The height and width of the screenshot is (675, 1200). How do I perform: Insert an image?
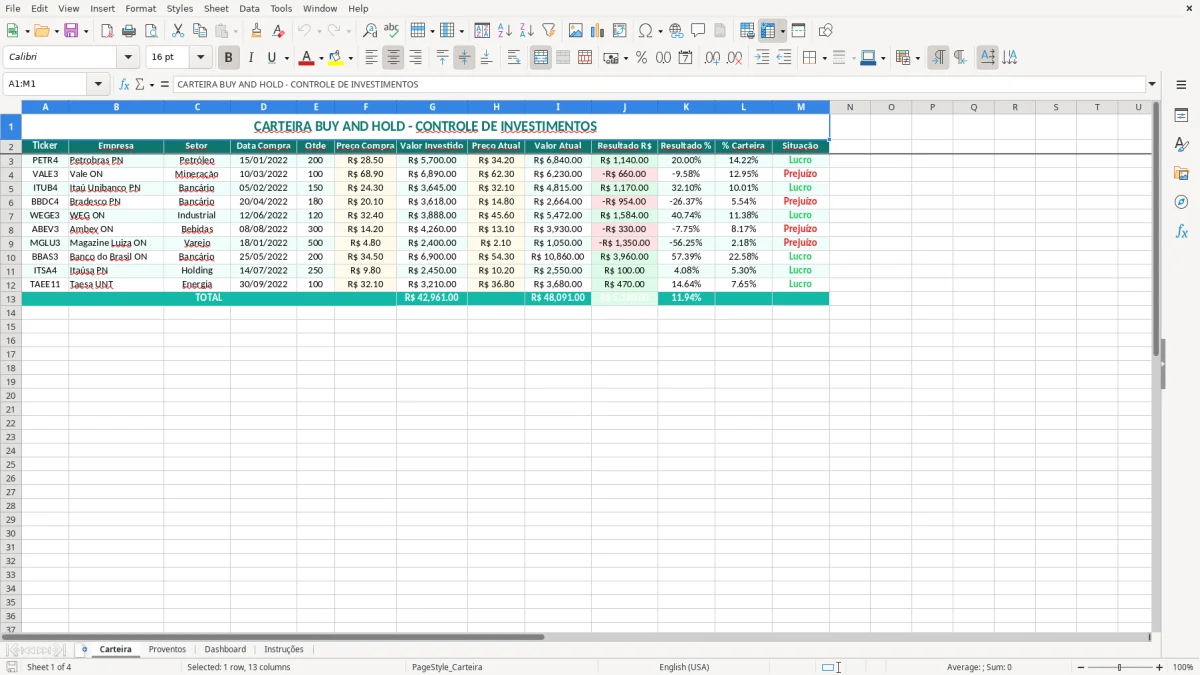[575, 31]
